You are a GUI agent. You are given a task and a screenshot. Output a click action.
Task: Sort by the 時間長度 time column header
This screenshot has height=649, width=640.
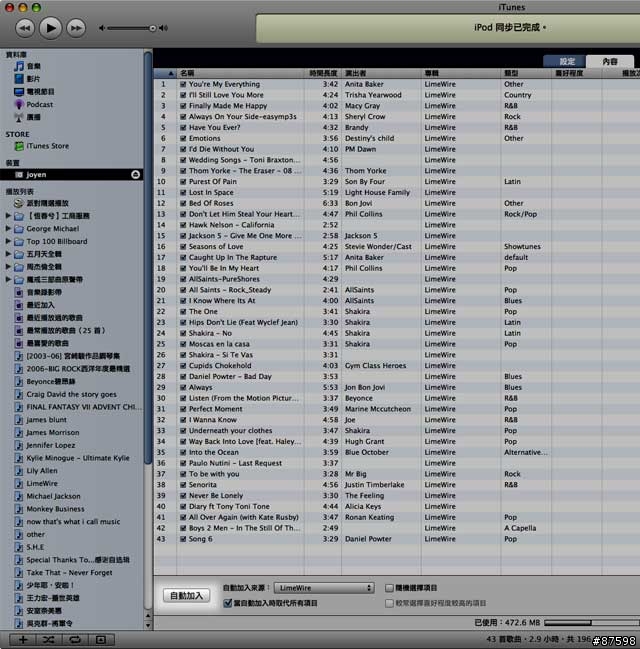[x=323, y=73]
